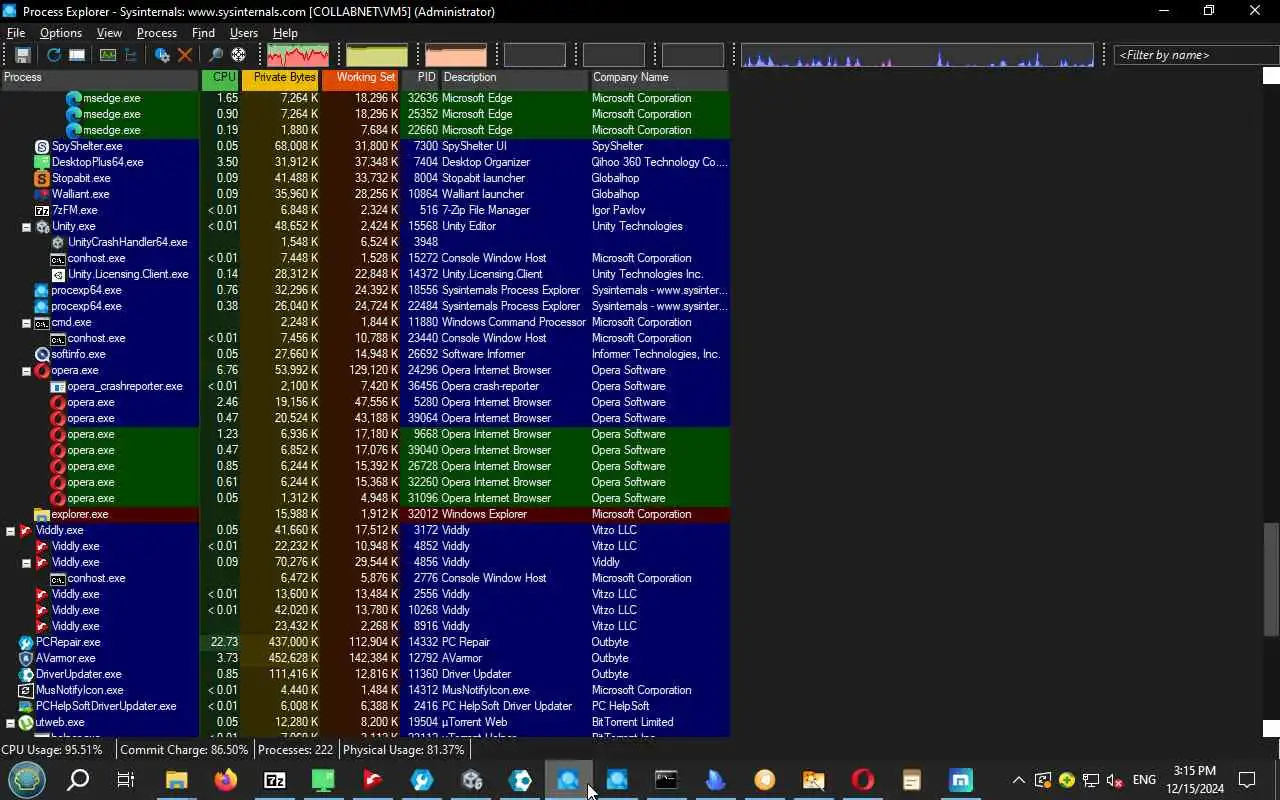The image size is (1280, 800).
Task: Collapse the opera.exe process tree
Action: (x=27, y=371)
